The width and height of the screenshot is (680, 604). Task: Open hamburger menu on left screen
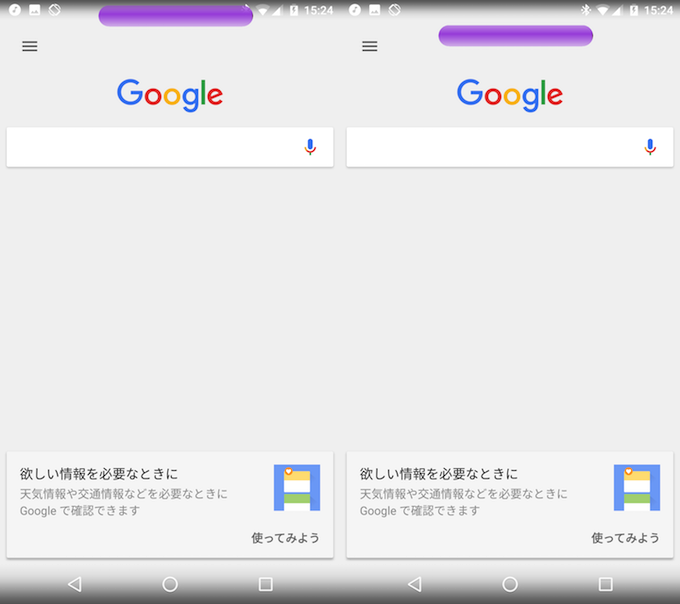pos(30,46)
